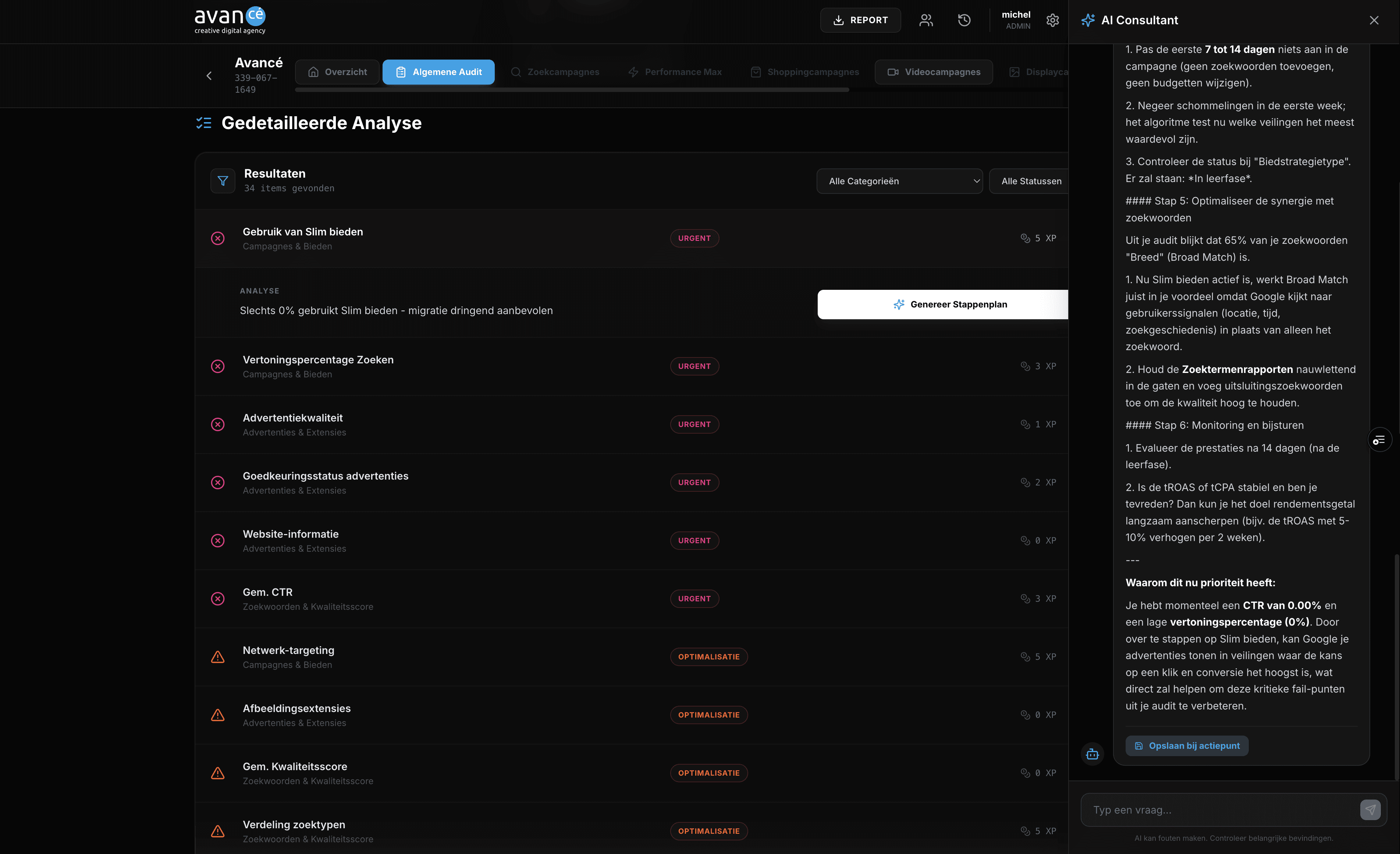The width and height of the screenshot is (1400, 854).
Task: Switch to the Videocampagnes tab
Action: point(934,72)
